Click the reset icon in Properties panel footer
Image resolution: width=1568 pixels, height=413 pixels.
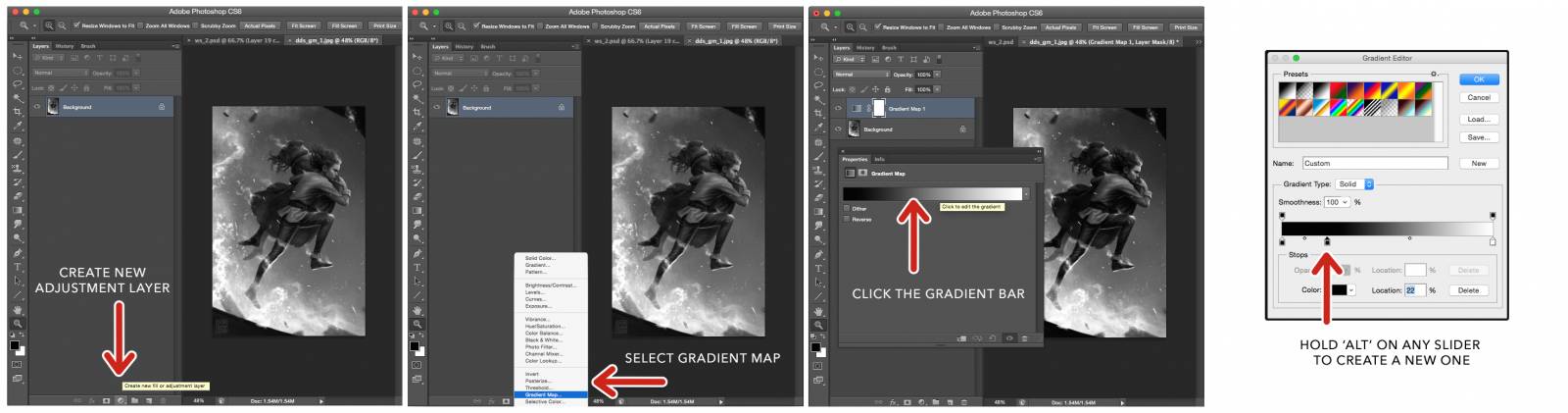[x=994, y=338]
